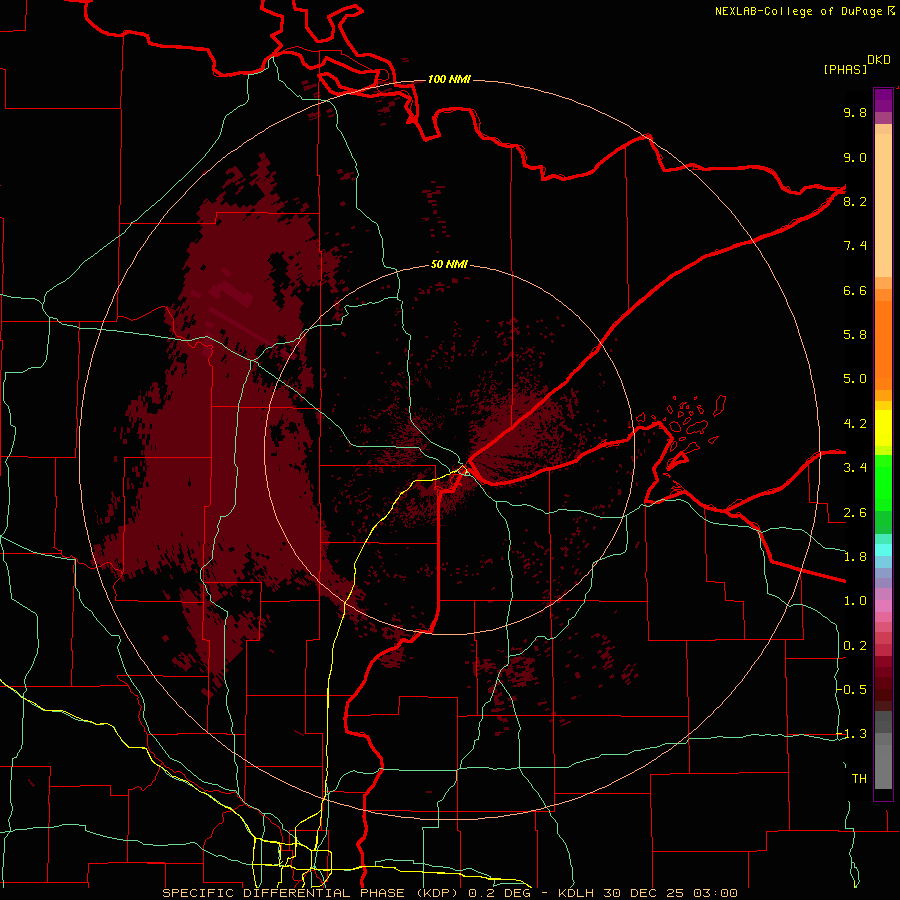900x900 pixels.
Task: Click the 8.2 scale label
Action: (x=855, y=201)
